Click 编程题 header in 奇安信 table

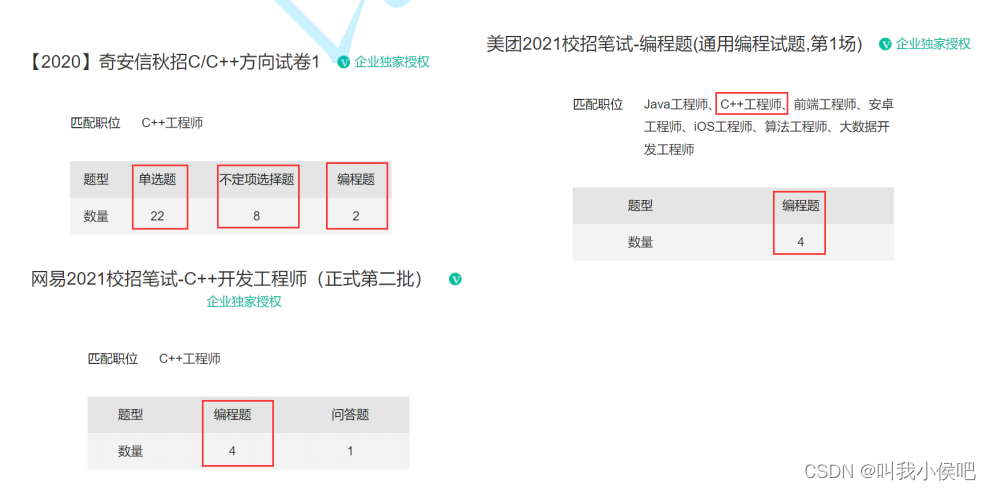(x=356, y=180)
